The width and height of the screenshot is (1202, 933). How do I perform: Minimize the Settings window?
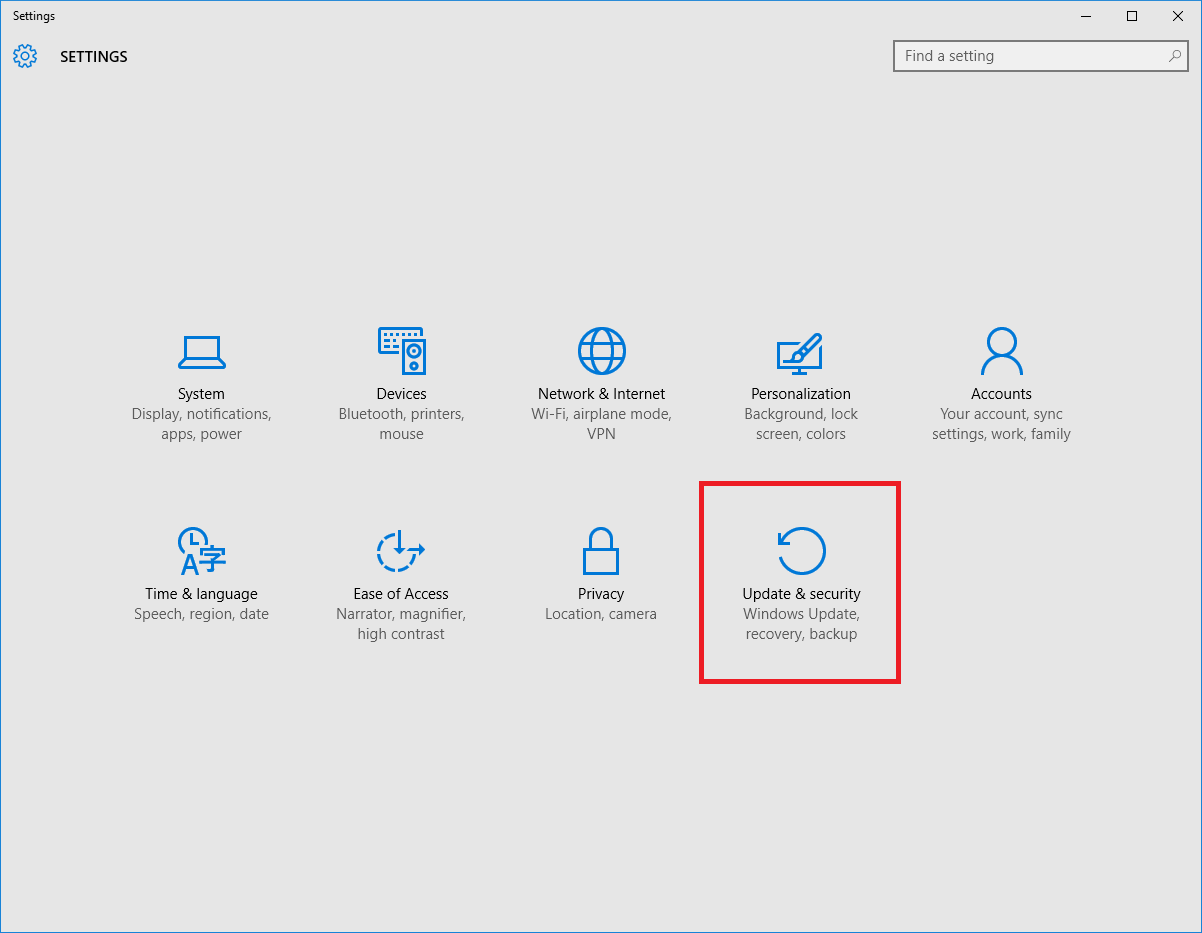point(1086,16)
